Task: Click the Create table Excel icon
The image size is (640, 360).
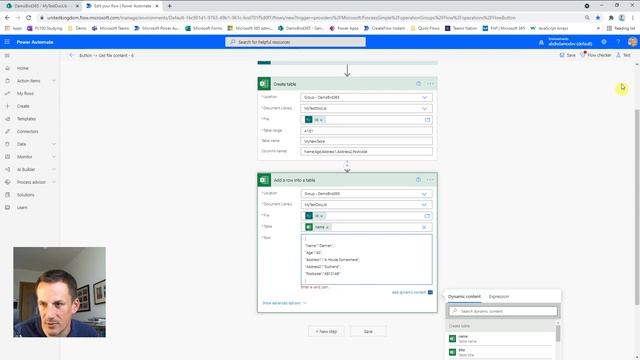Action: (x=264, y=84)
